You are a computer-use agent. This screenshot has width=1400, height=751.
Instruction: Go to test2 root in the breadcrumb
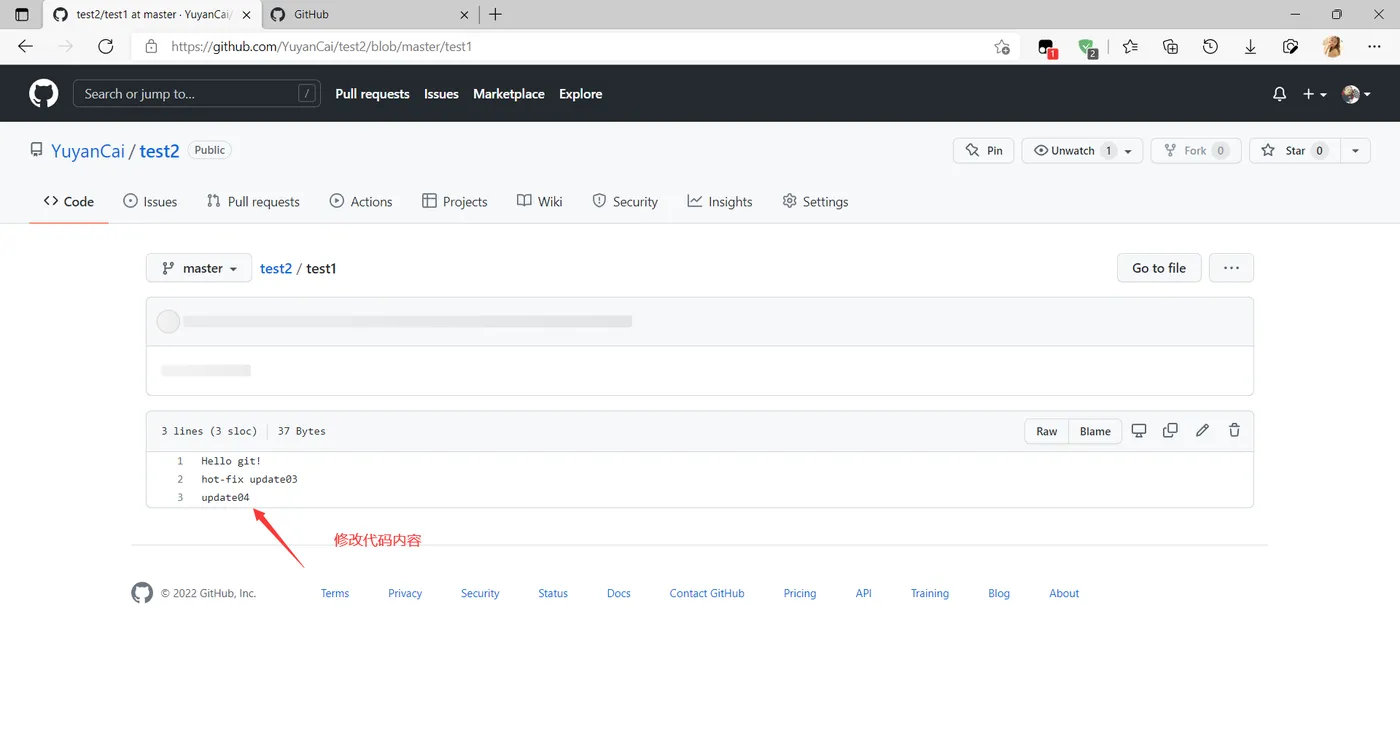[x=276, y=269]
